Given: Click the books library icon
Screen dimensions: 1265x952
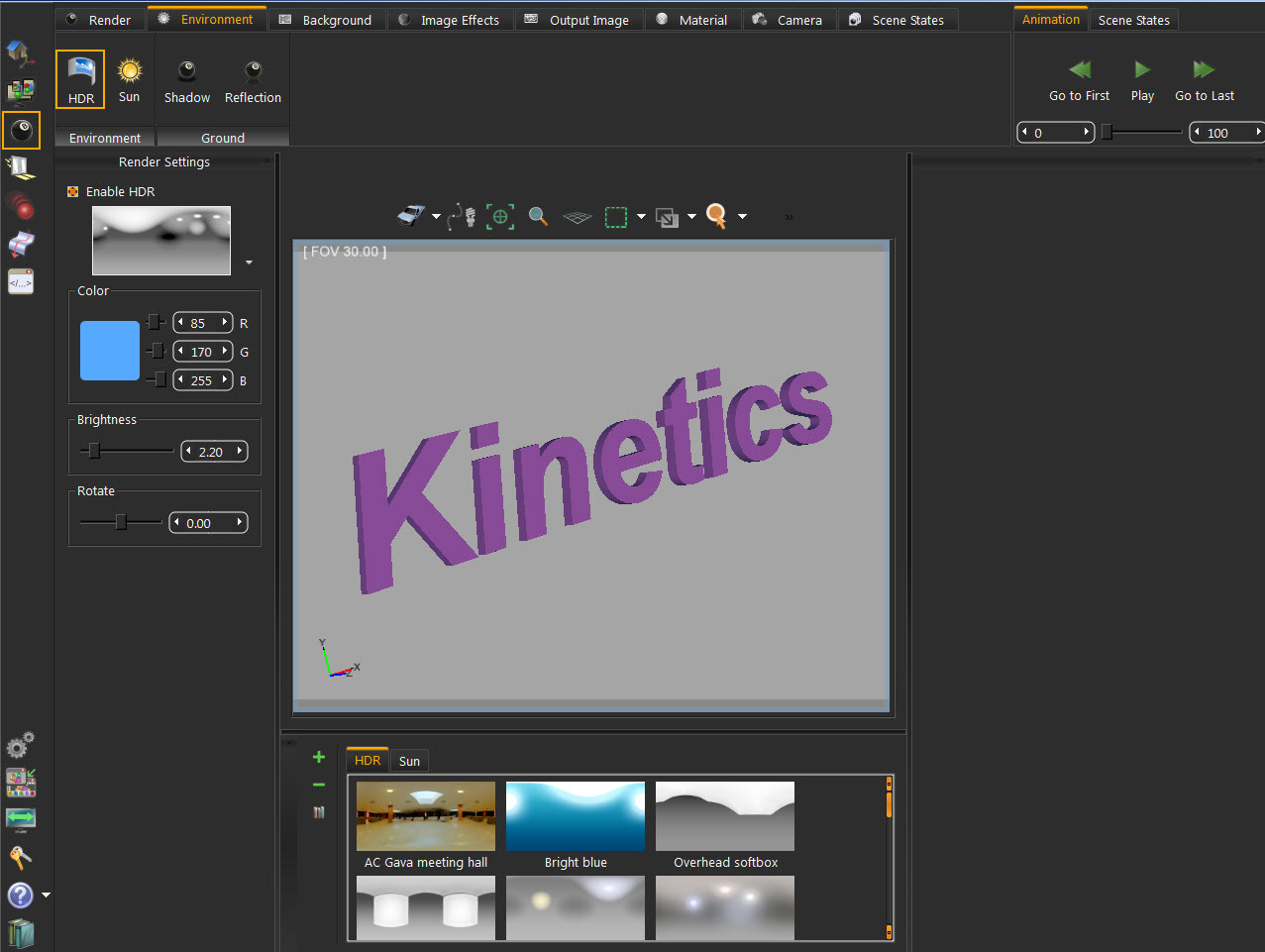Looking at the screenshot, I should [20, 933].
